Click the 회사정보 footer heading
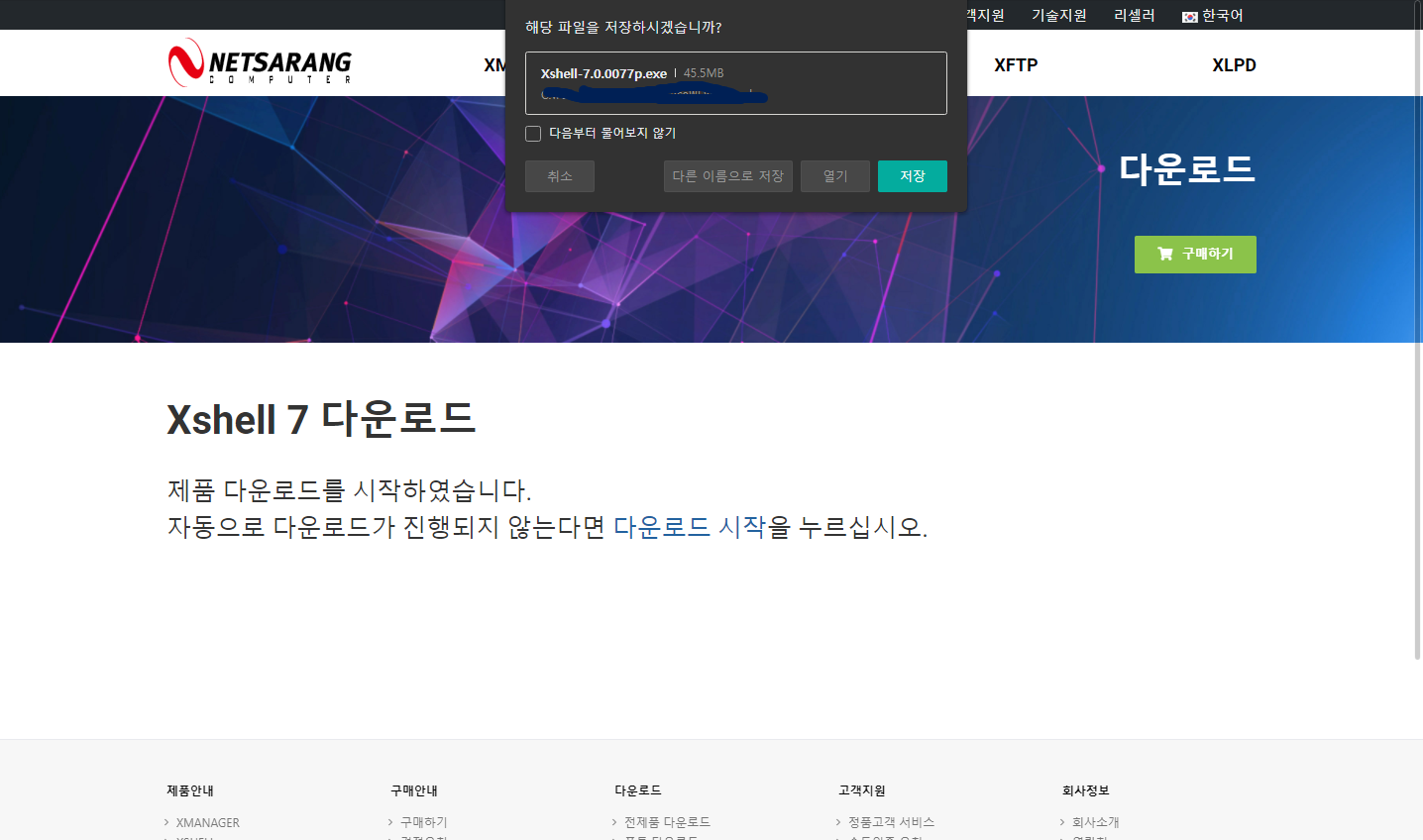1423x840 pixels. (1086, 790)
